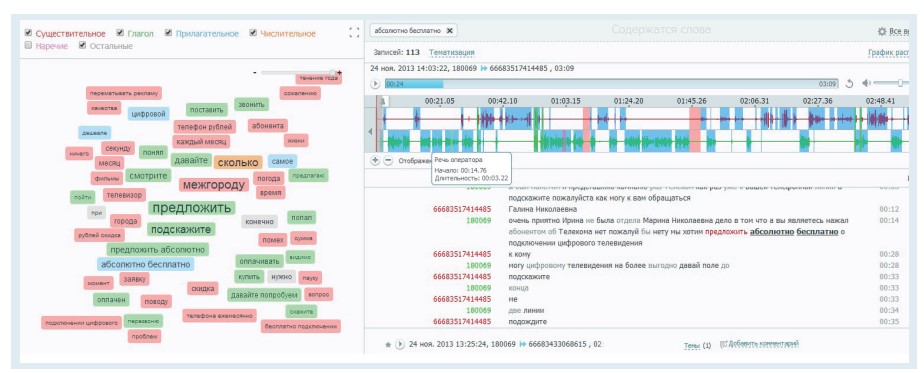Play the 14:03:22 call recording
924x373 pixels.
(x=375, y=84)
